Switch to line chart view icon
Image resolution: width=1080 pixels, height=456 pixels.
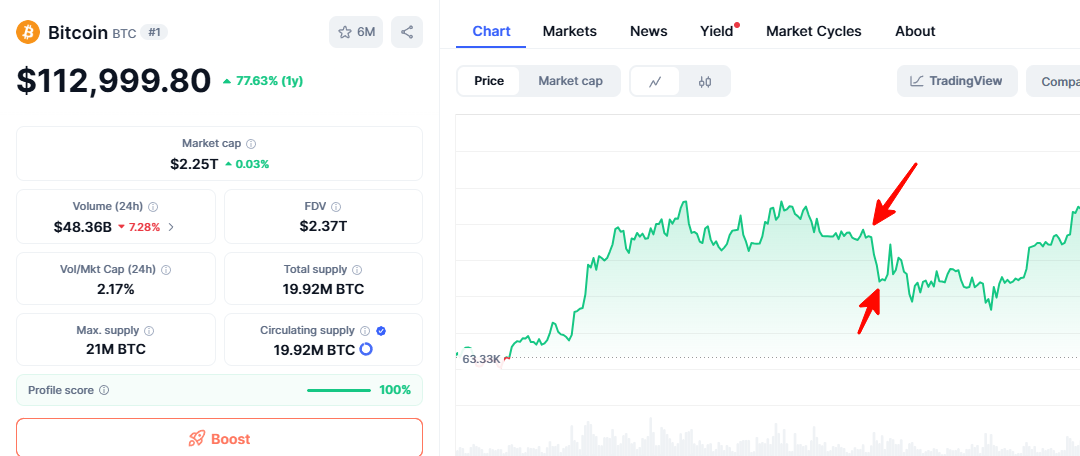click(655, 81)
